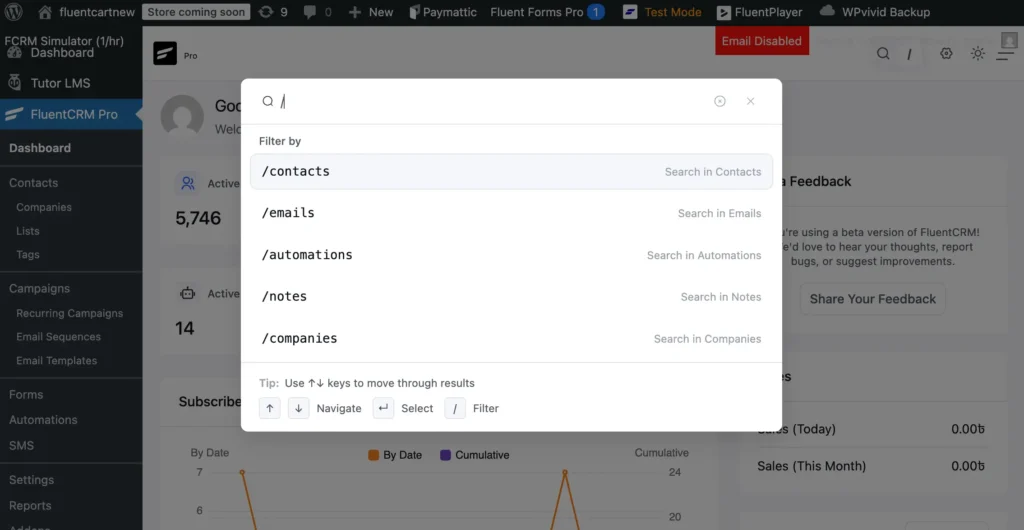The height and width of the screenshot is (530, 1024).
Task: Open Reports in the sidebar
Action: [x=30, y=505]
